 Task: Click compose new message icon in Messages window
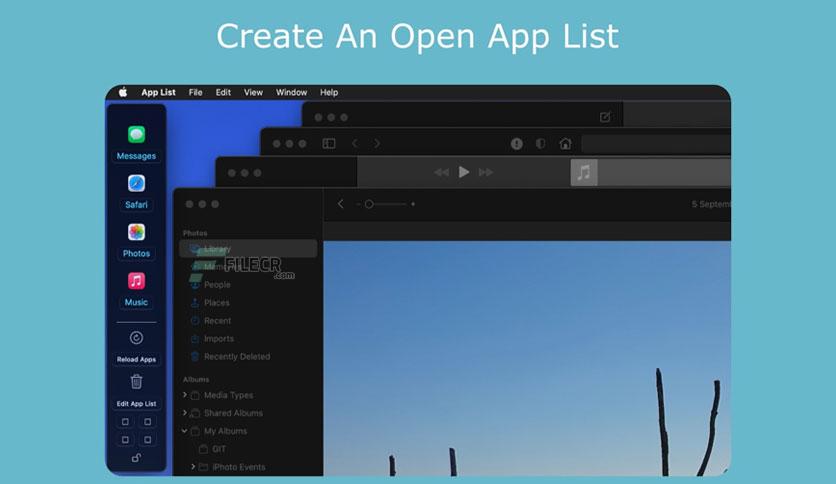tap(605, 117)
